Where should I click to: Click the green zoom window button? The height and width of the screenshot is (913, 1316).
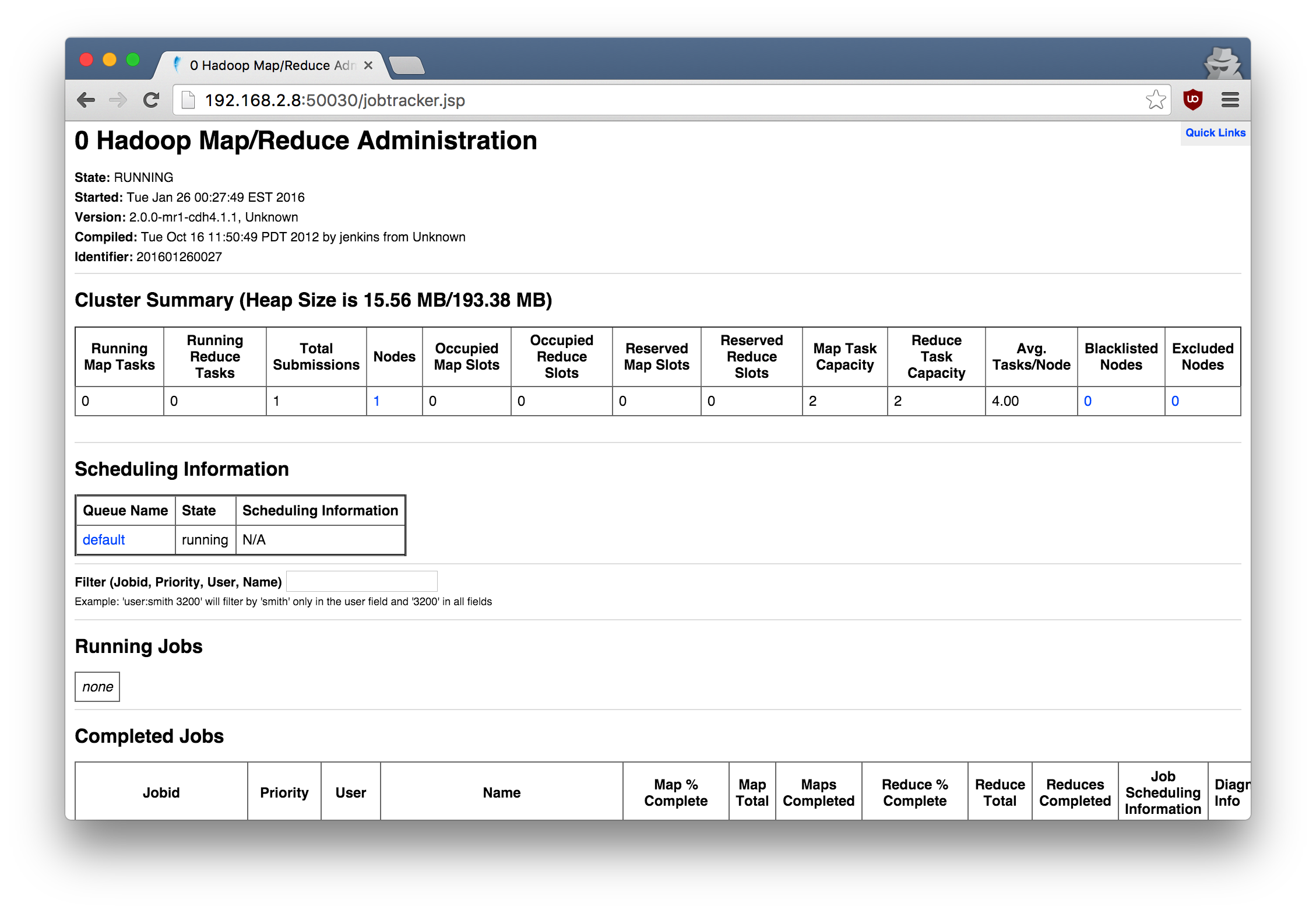[133, 59]
